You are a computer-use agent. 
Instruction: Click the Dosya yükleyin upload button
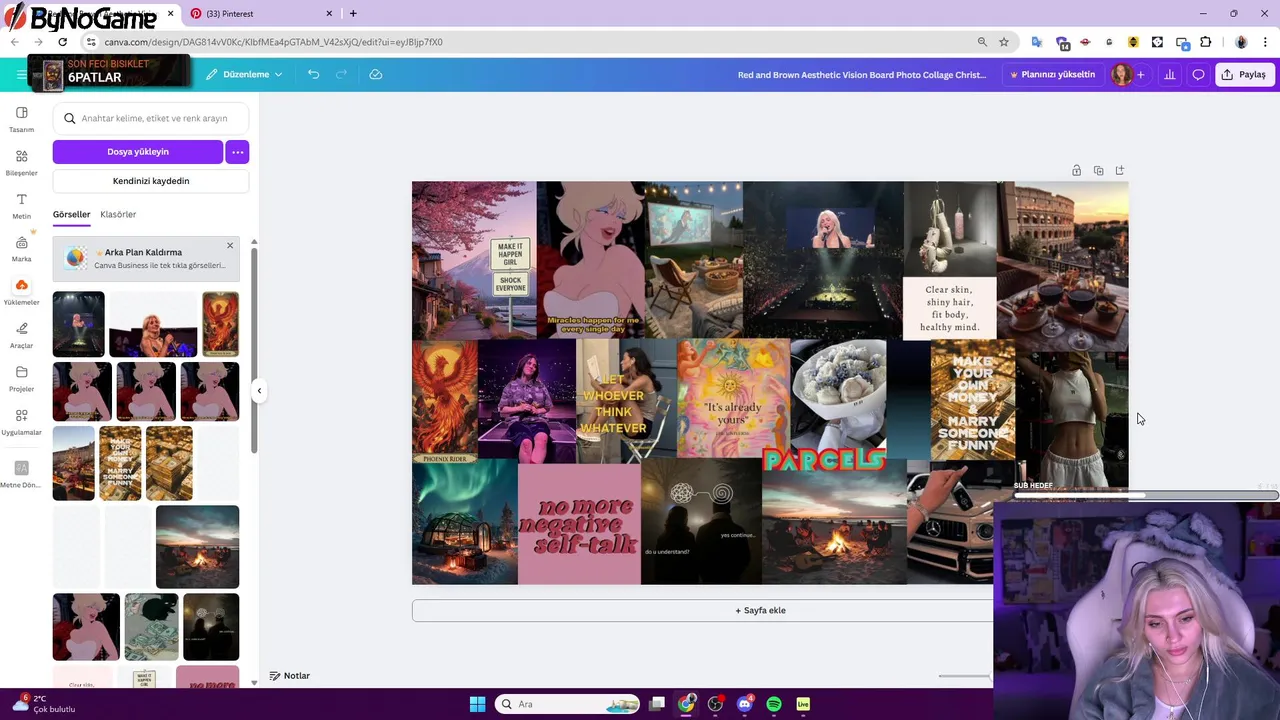(x=138, y=152)
